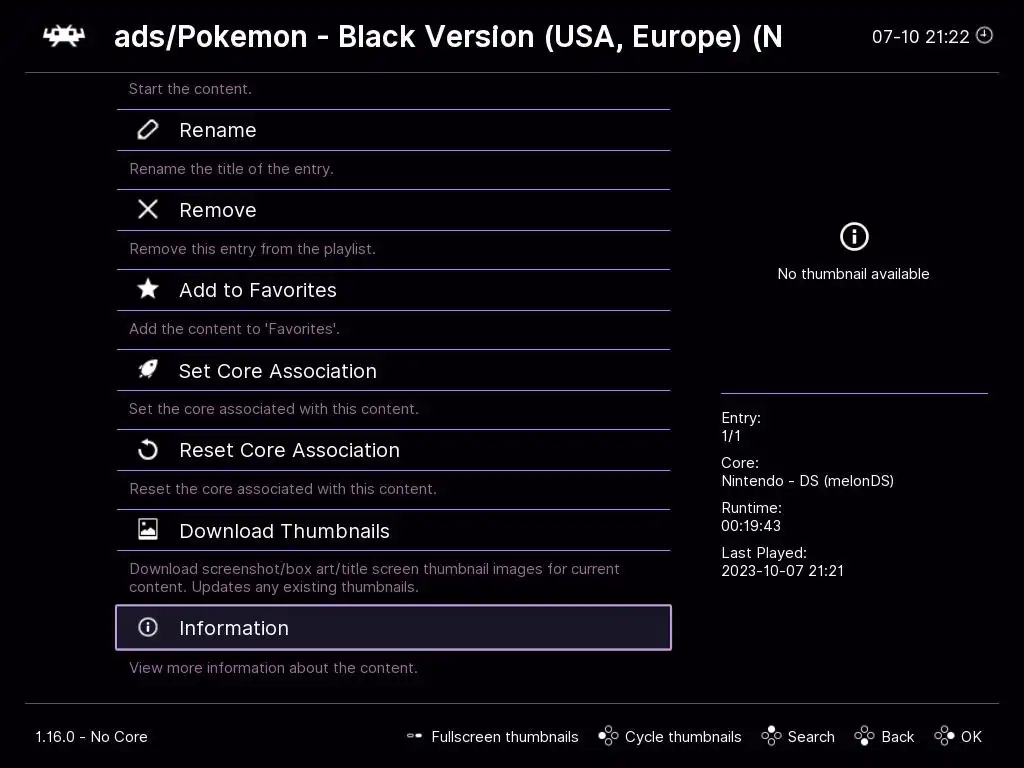
Task: Click the RetroArch invader logo icon
Action: point(63,36)
